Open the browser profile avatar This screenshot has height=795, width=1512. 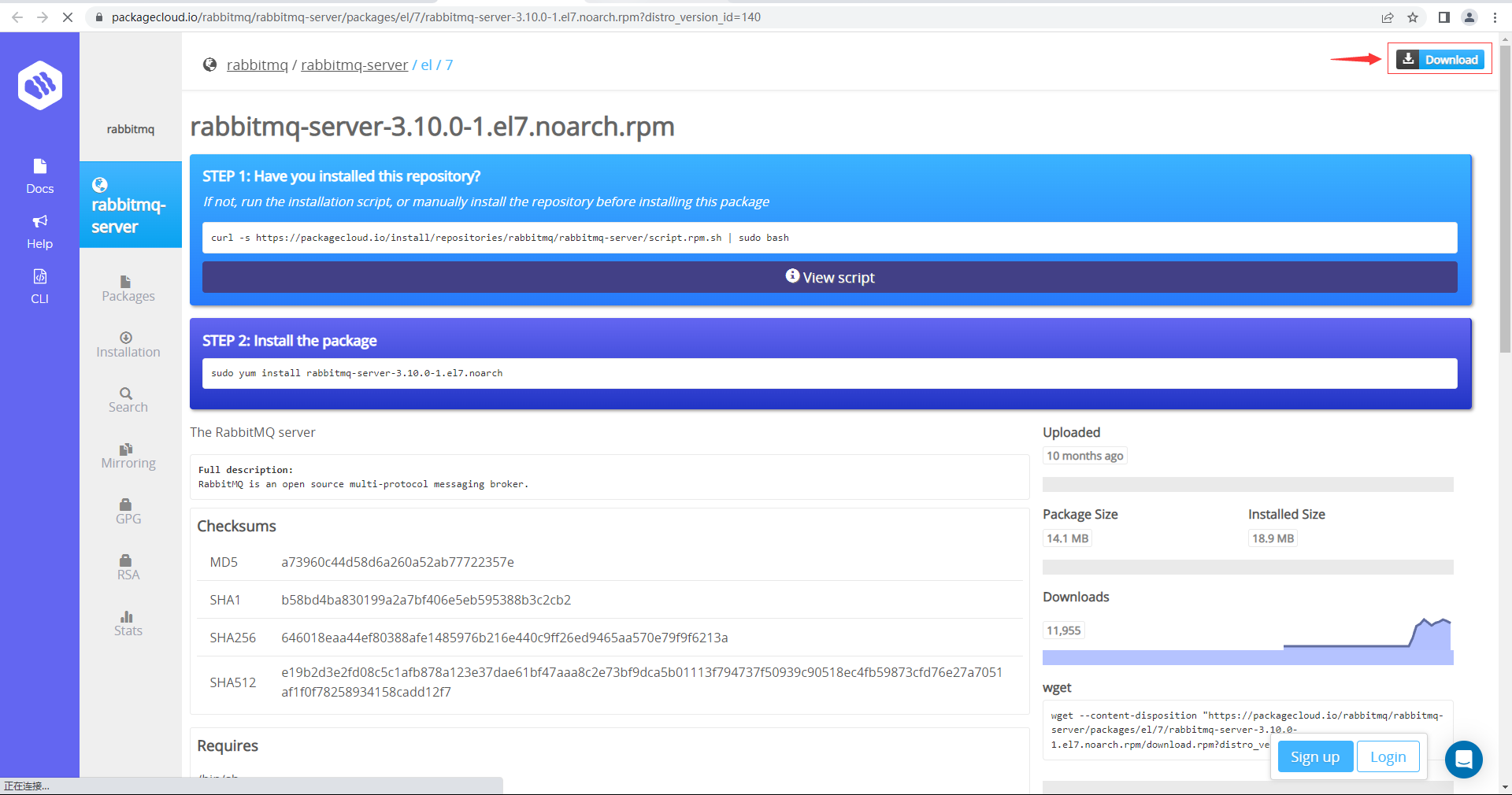tap(1469, 17)
